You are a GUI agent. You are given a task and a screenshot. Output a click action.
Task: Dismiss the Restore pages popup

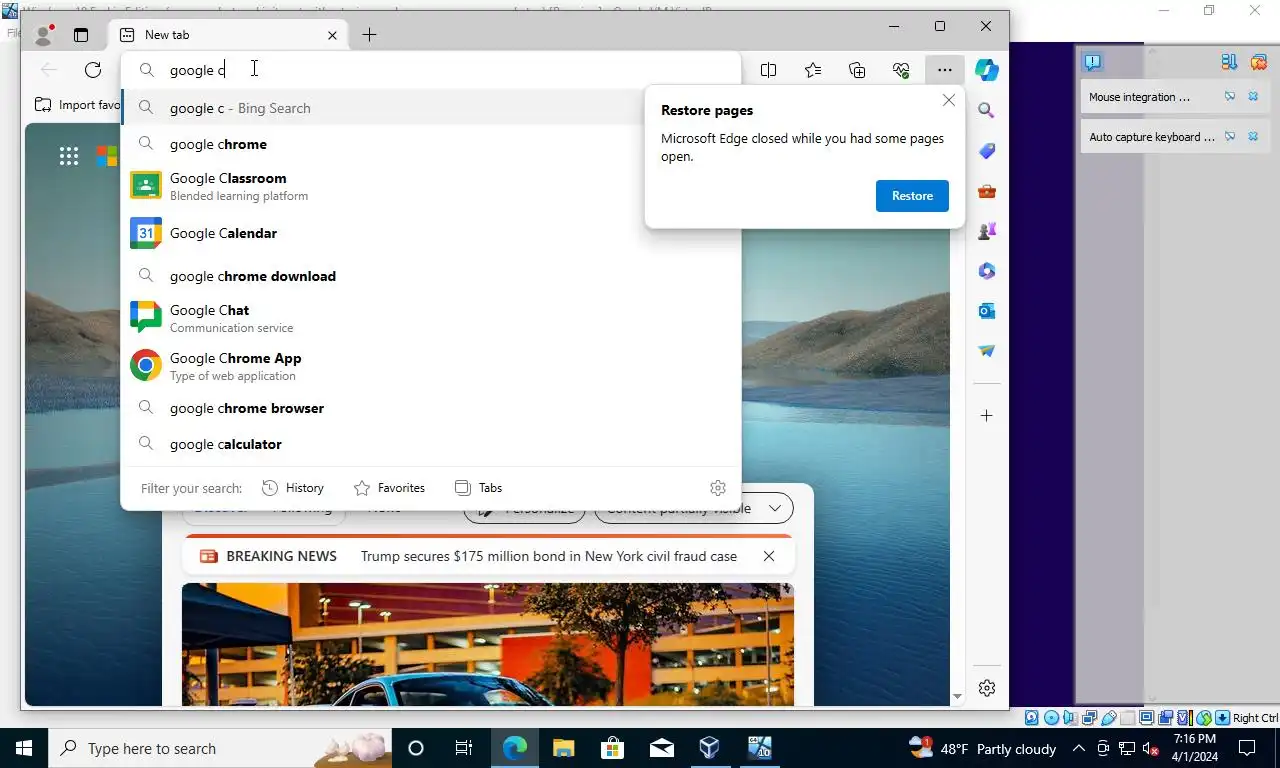click(x=949, y=100)
